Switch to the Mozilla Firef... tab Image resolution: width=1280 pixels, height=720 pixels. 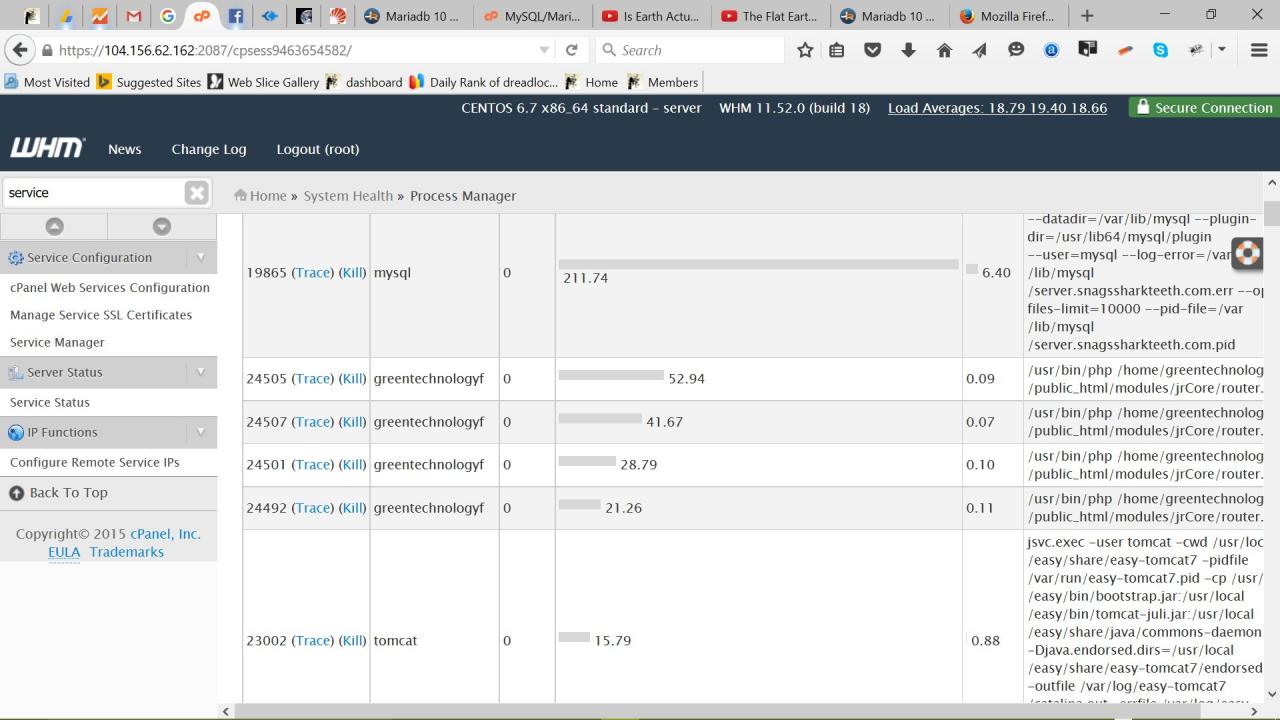tap(1007, 16)
